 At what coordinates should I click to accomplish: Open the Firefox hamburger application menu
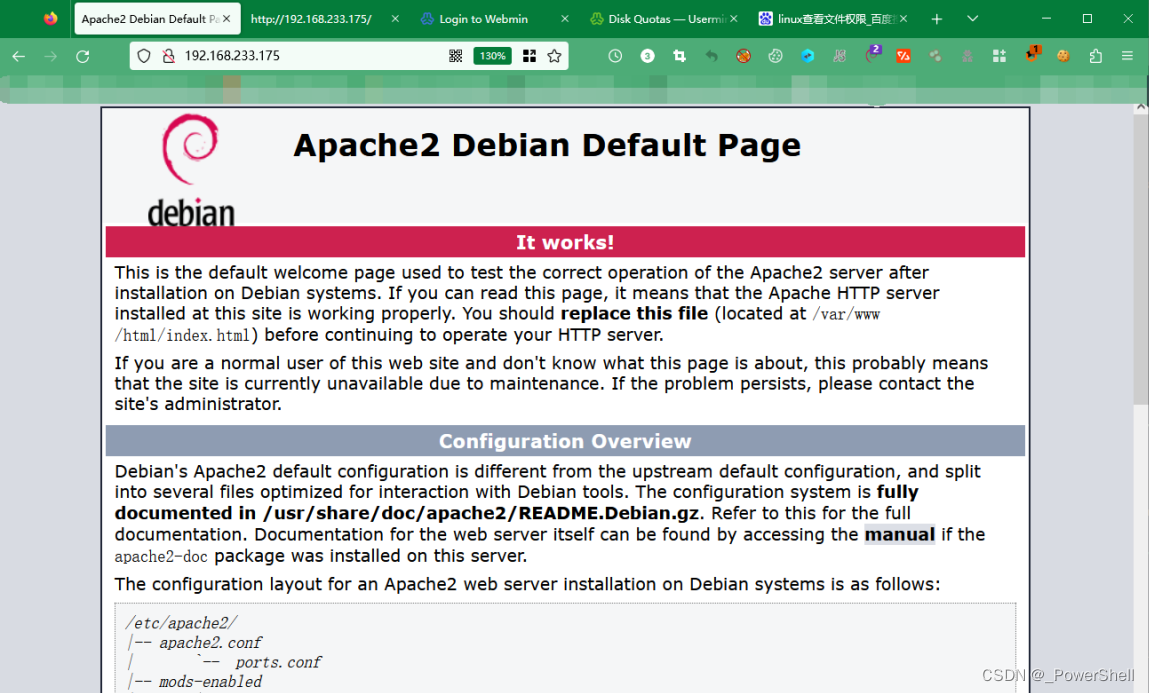click(1127, 56)
